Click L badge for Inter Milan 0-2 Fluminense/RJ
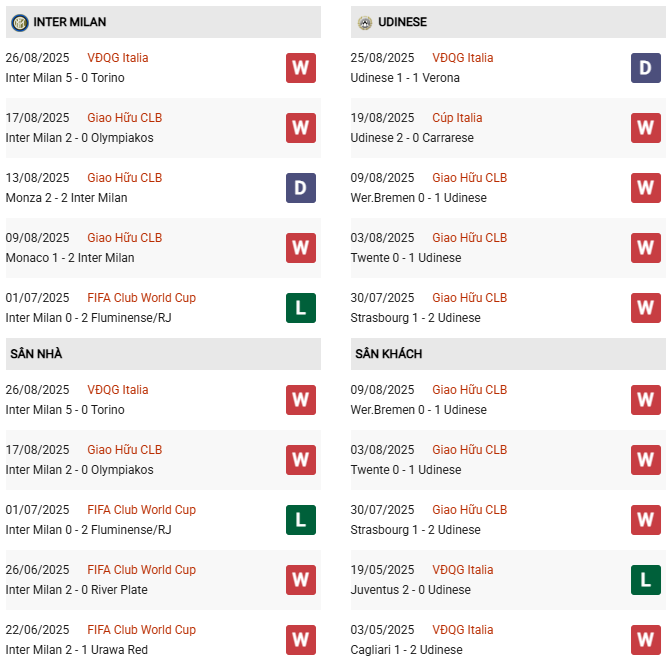Screen dimensions: 666x664 [300, 308]
